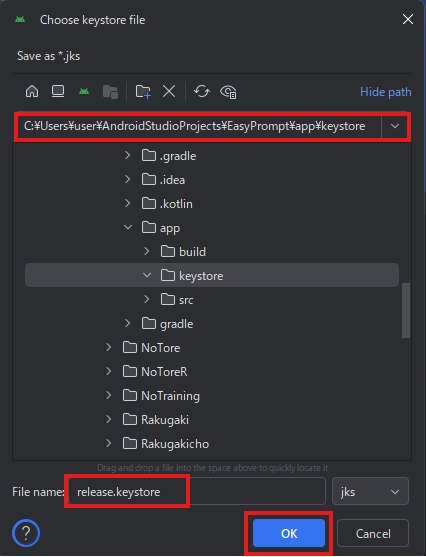Expand the NoTraining folder
Image resolution: width=426 pixels, height=557 pixels.
109,395
